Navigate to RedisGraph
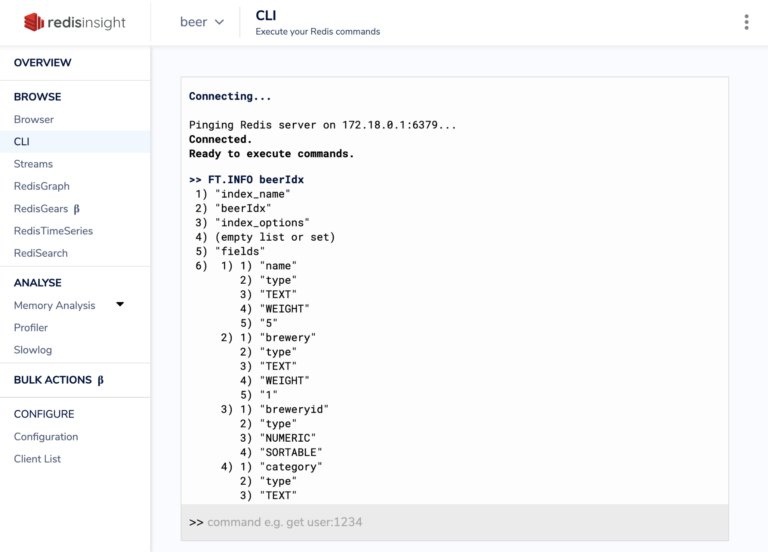The image size is (768, 552). pos(41,186)
